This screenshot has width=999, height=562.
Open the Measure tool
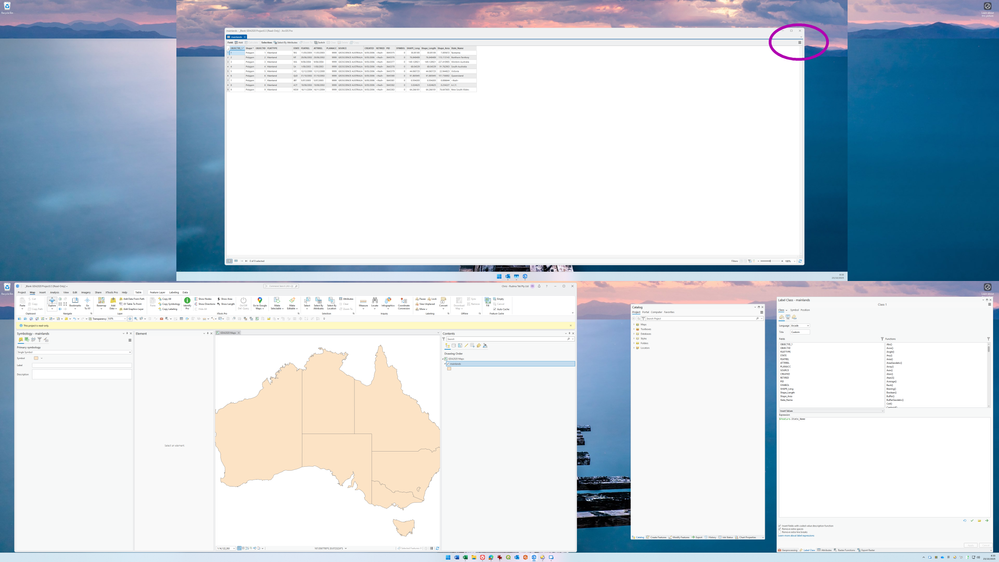tap(363, 301)
